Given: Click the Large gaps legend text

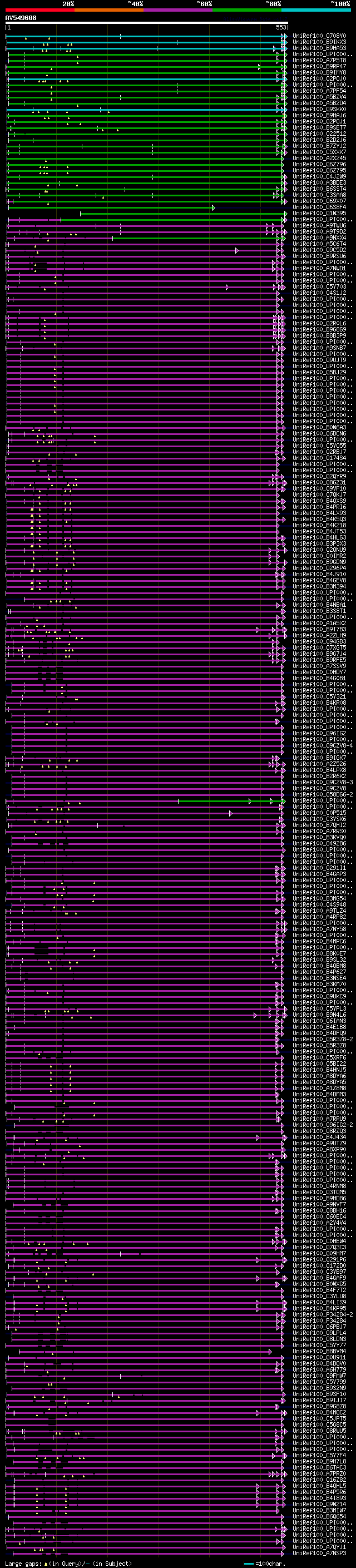Looking at the screenshot, I should tap(23, 1563).
